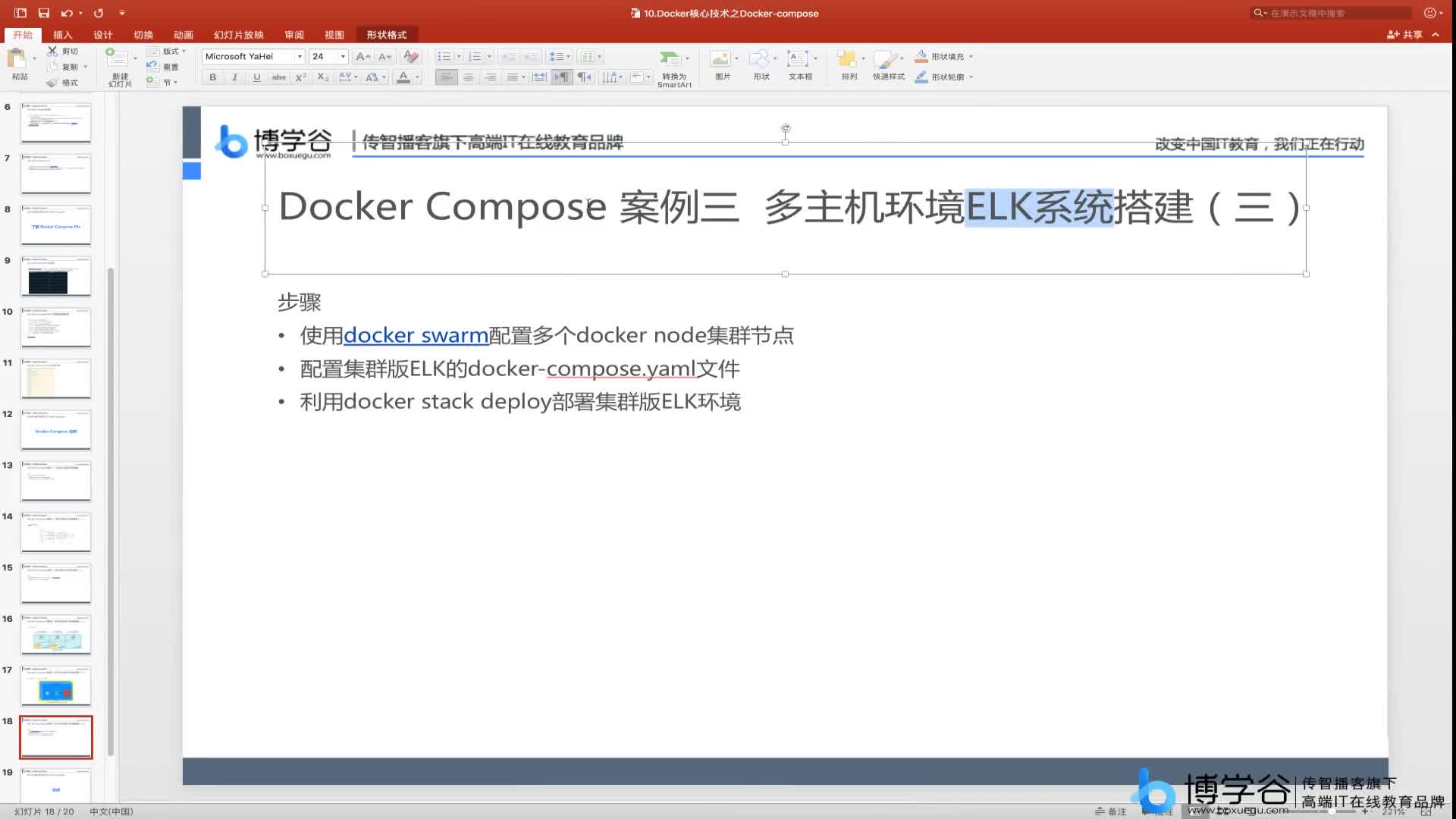Image resolution: width=1456 pixels, height=819 pixels.
Task: Click the Convert to SmartArt icon
Action: point(670,58)
